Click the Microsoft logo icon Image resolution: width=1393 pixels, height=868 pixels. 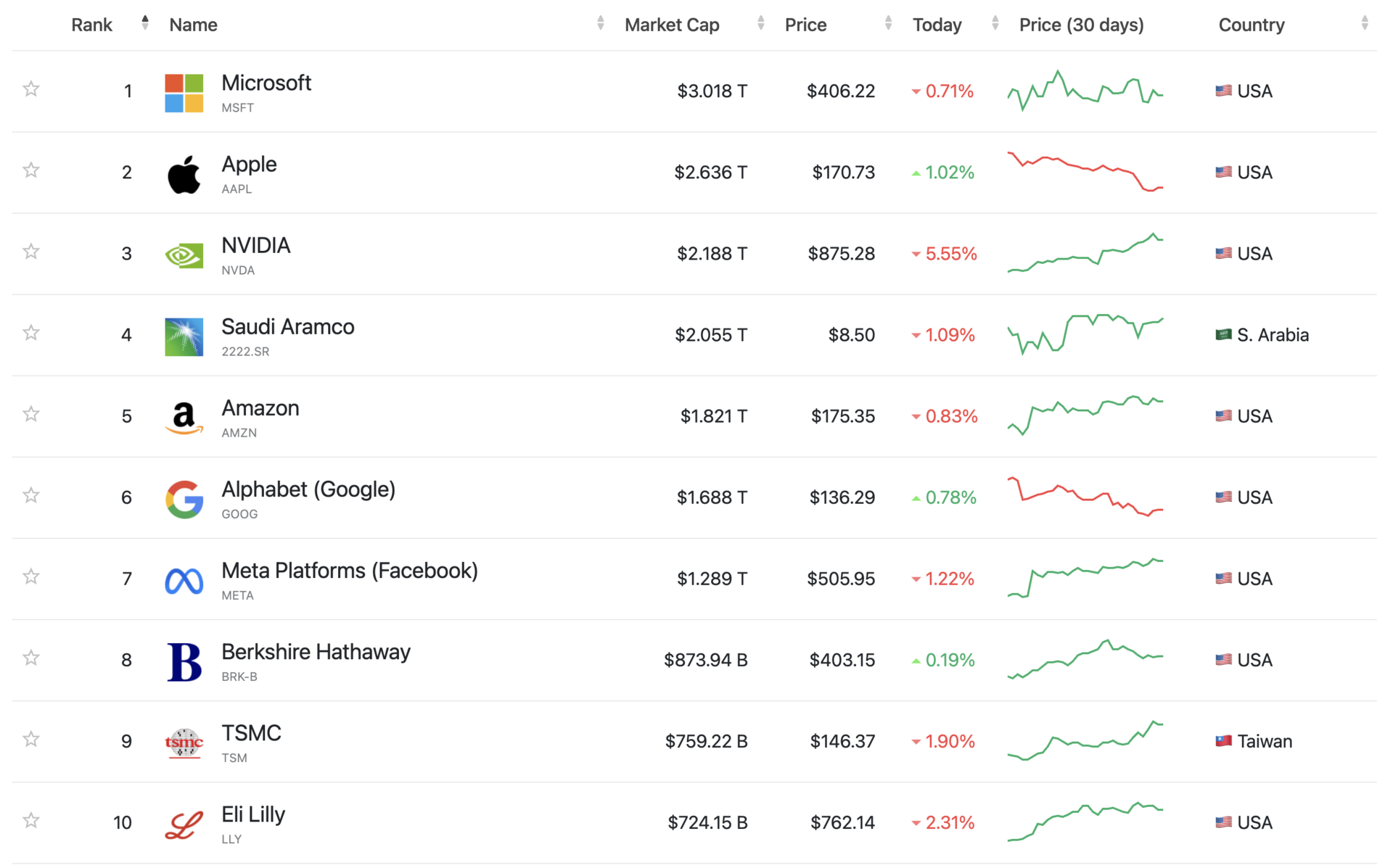coord(184,93)
